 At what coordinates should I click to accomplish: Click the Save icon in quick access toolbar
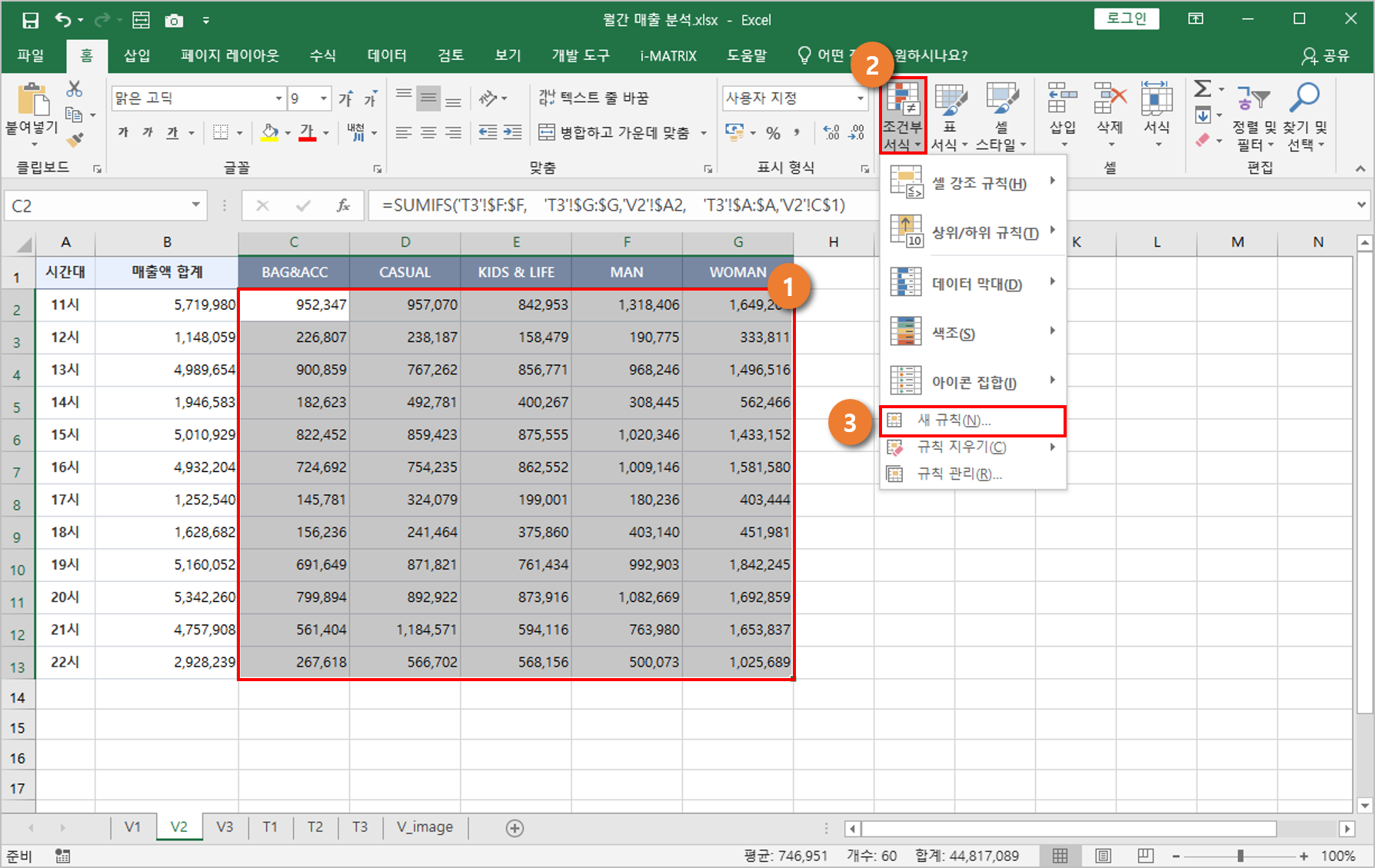click(x=30, y=21)
